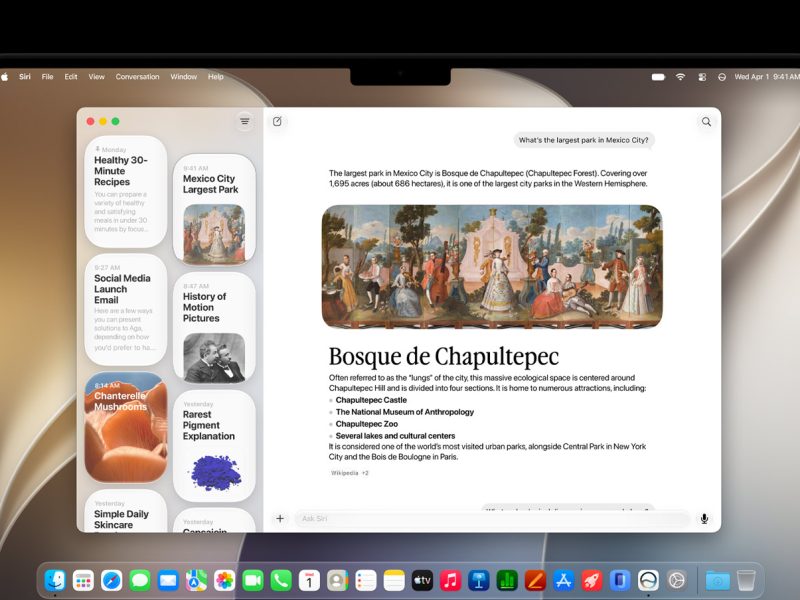This screenshot has height=600, width=800.
Task: Click the date and time in menu bar
Action: coord(767,77)
